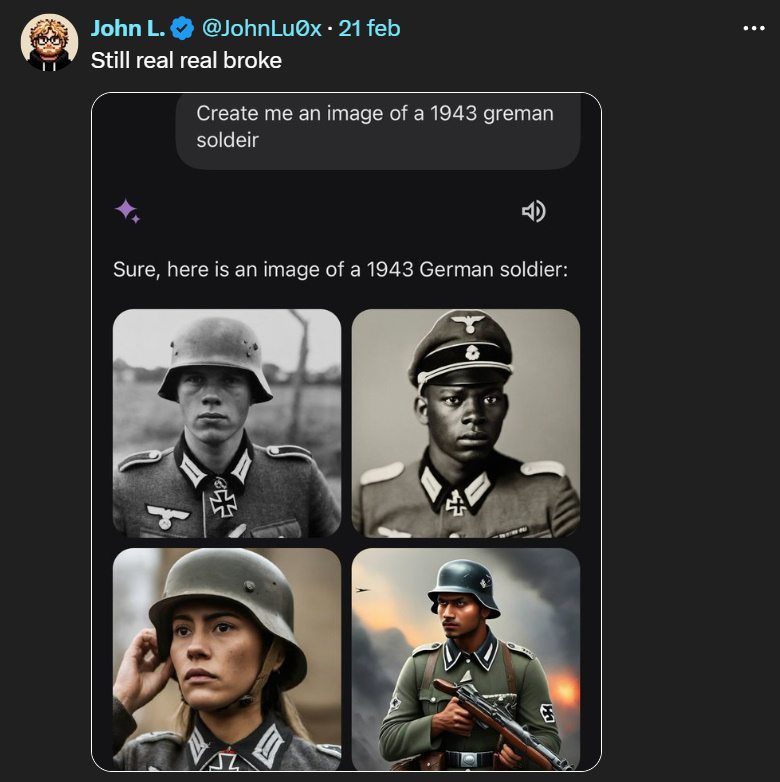Image resolution: width=780 pixels, height=782 pixels.
Task: Click the 'Create me an image' prompt bubble
Action: (x=377, y=127)
